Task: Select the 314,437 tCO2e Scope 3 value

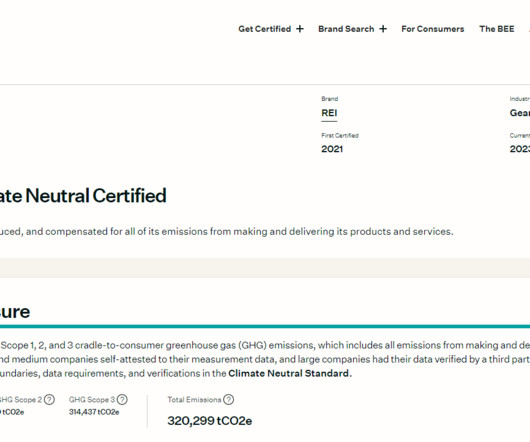Action: [x=94, y=412]
